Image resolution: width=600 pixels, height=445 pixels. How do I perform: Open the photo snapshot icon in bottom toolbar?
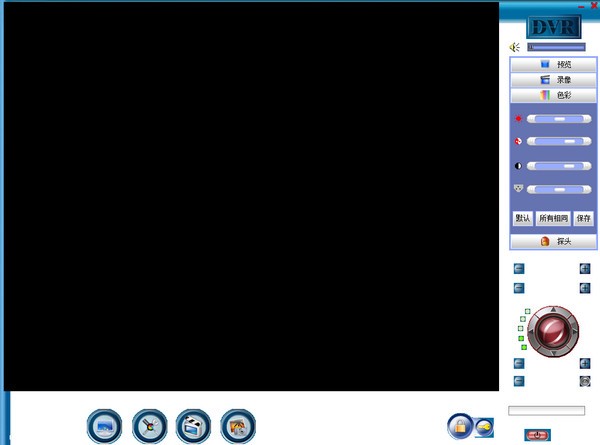click(x=238, y=426)
